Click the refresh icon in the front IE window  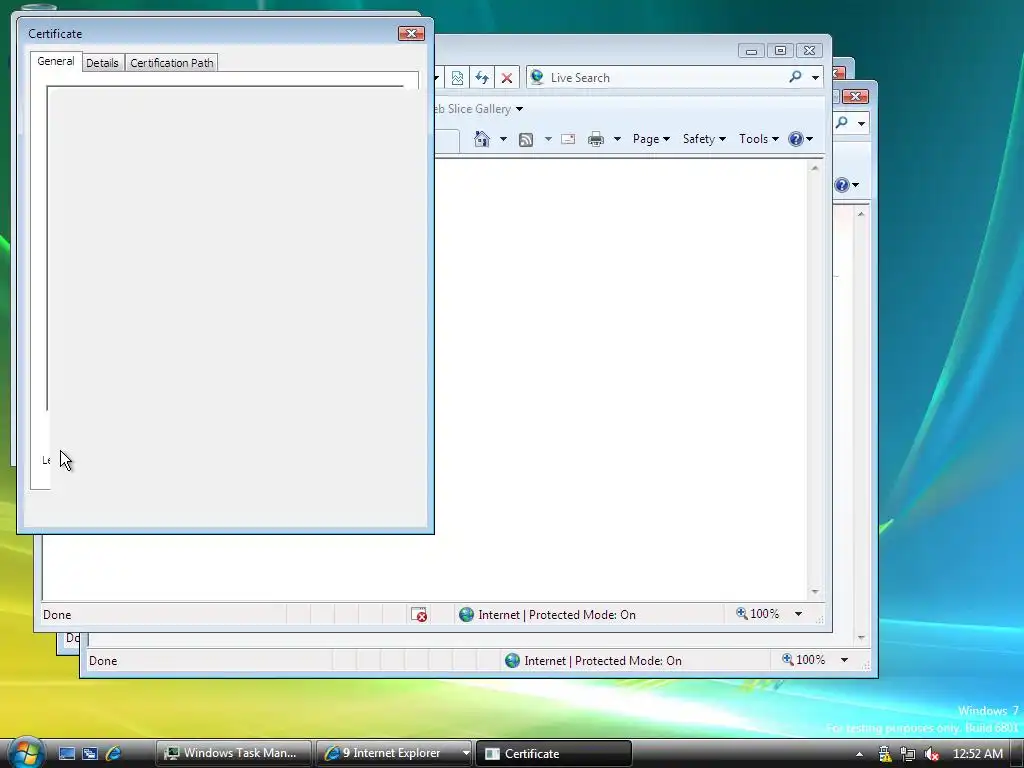coord(482,78)
